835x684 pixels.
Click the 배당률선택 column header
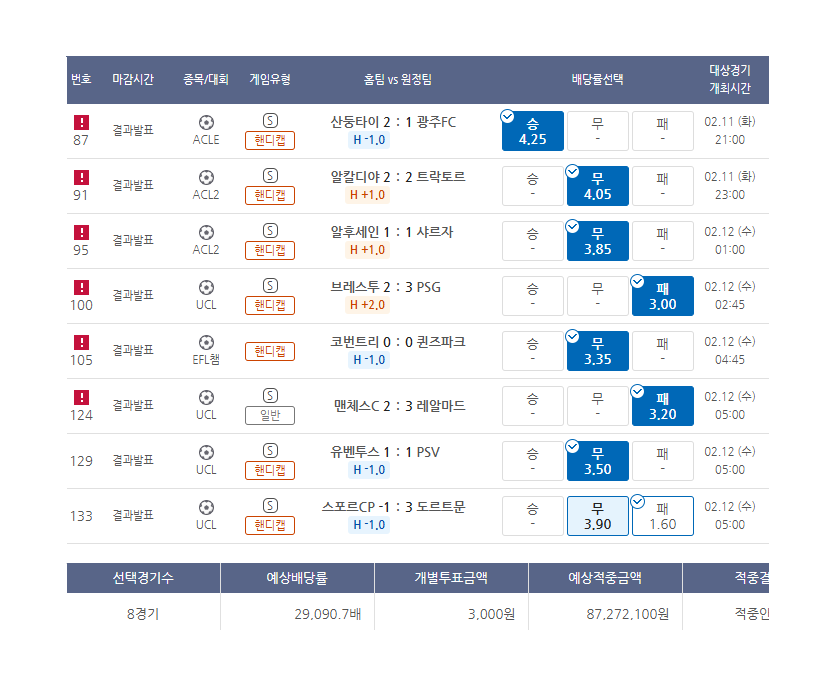[x=597, y=80]
